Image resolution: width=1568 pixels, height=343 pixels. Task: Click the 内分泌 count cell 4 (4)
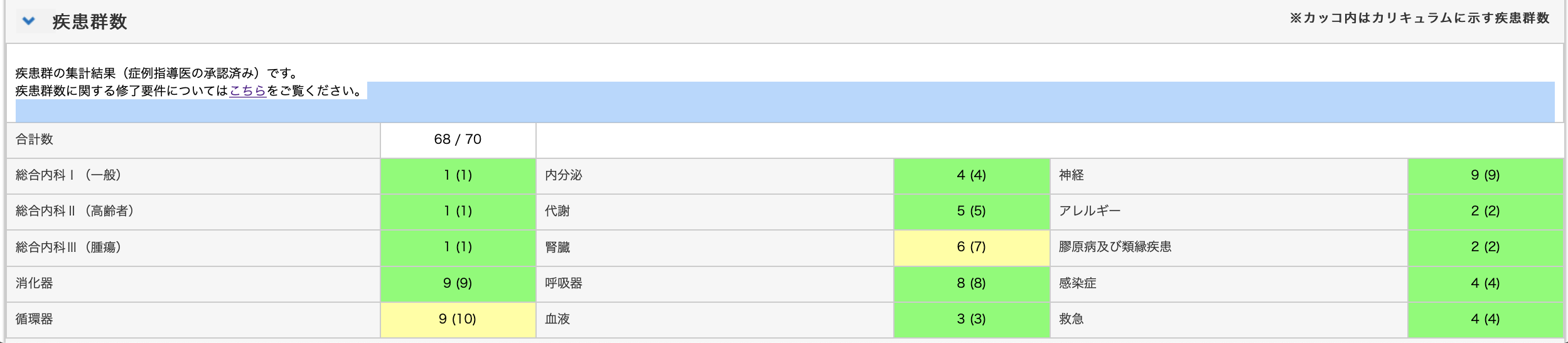point(971,175)
